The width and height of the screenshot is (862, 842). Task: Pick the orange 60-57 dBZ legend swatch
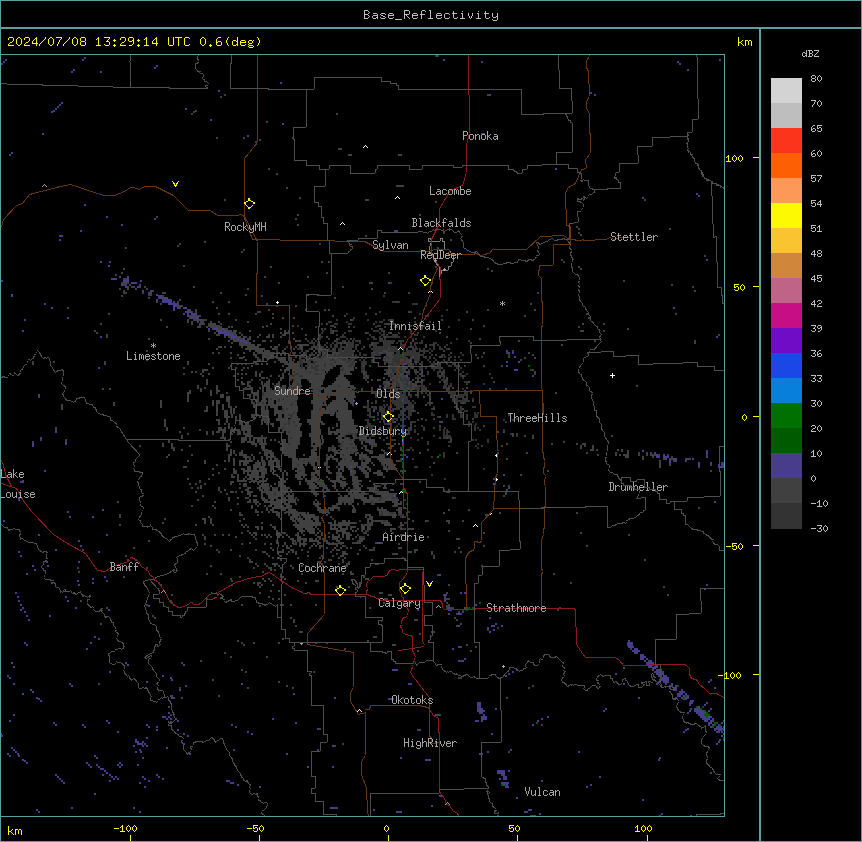point(786,165)
